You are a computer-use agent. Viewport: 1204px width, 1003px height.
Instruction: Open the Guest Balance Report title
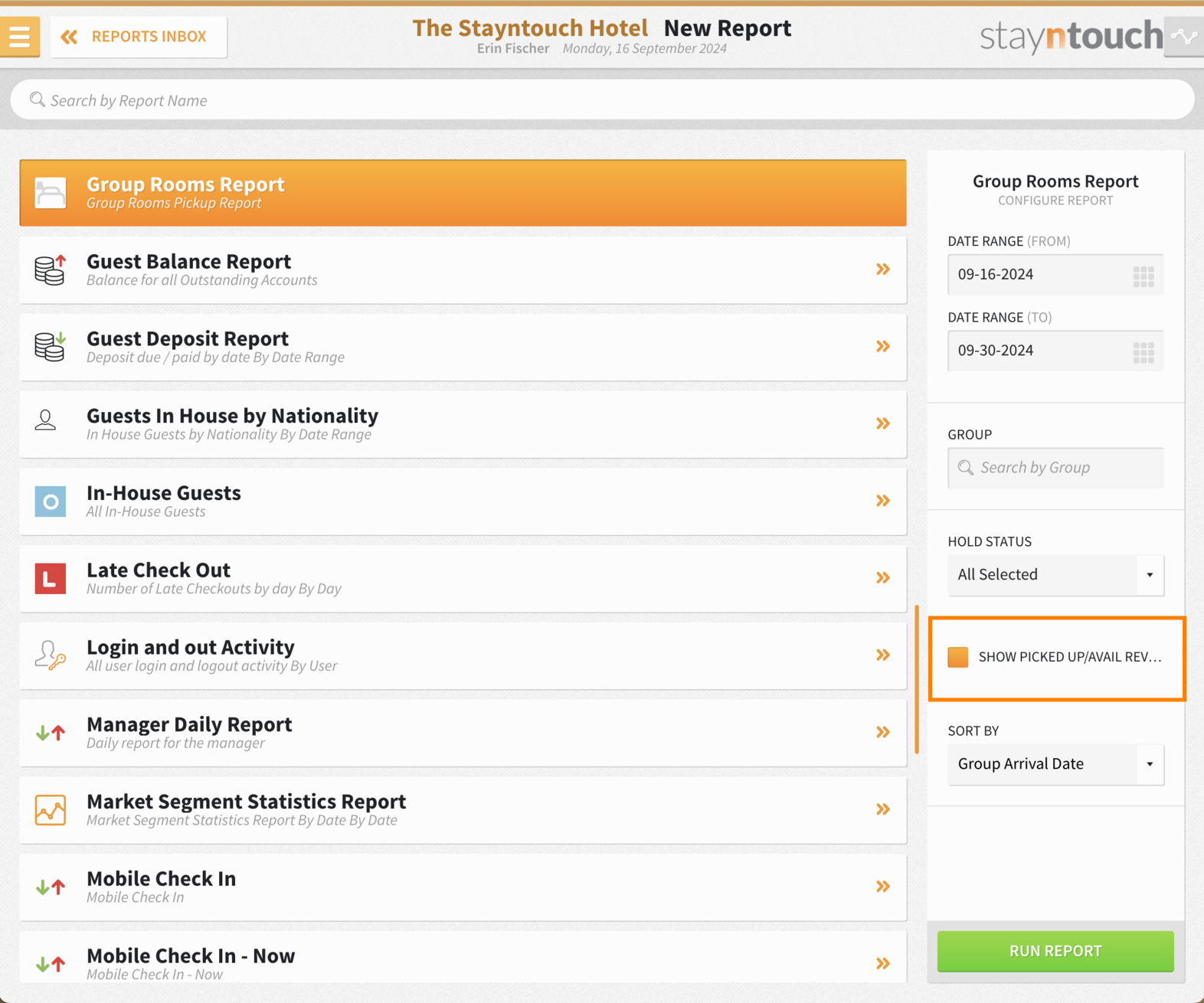point(188,262)
